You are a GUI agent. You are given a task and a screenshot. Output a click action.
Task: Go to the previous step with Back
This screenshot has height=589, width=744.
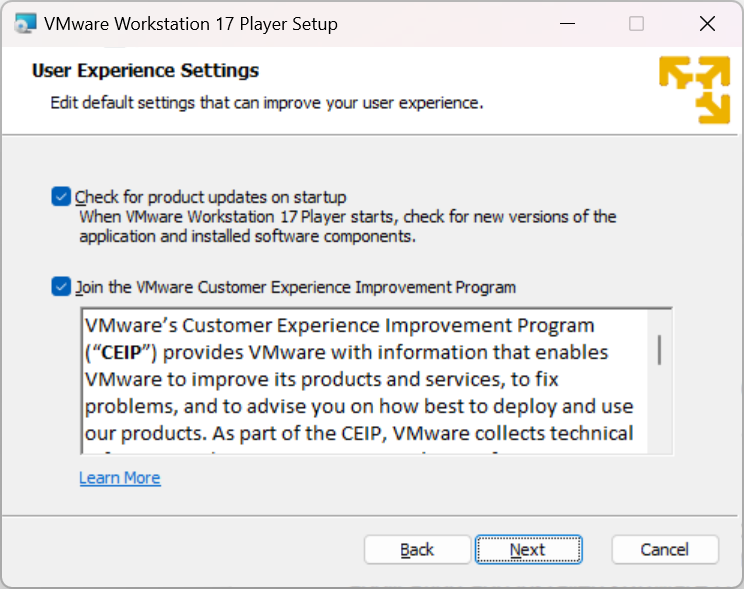[417, 550]
